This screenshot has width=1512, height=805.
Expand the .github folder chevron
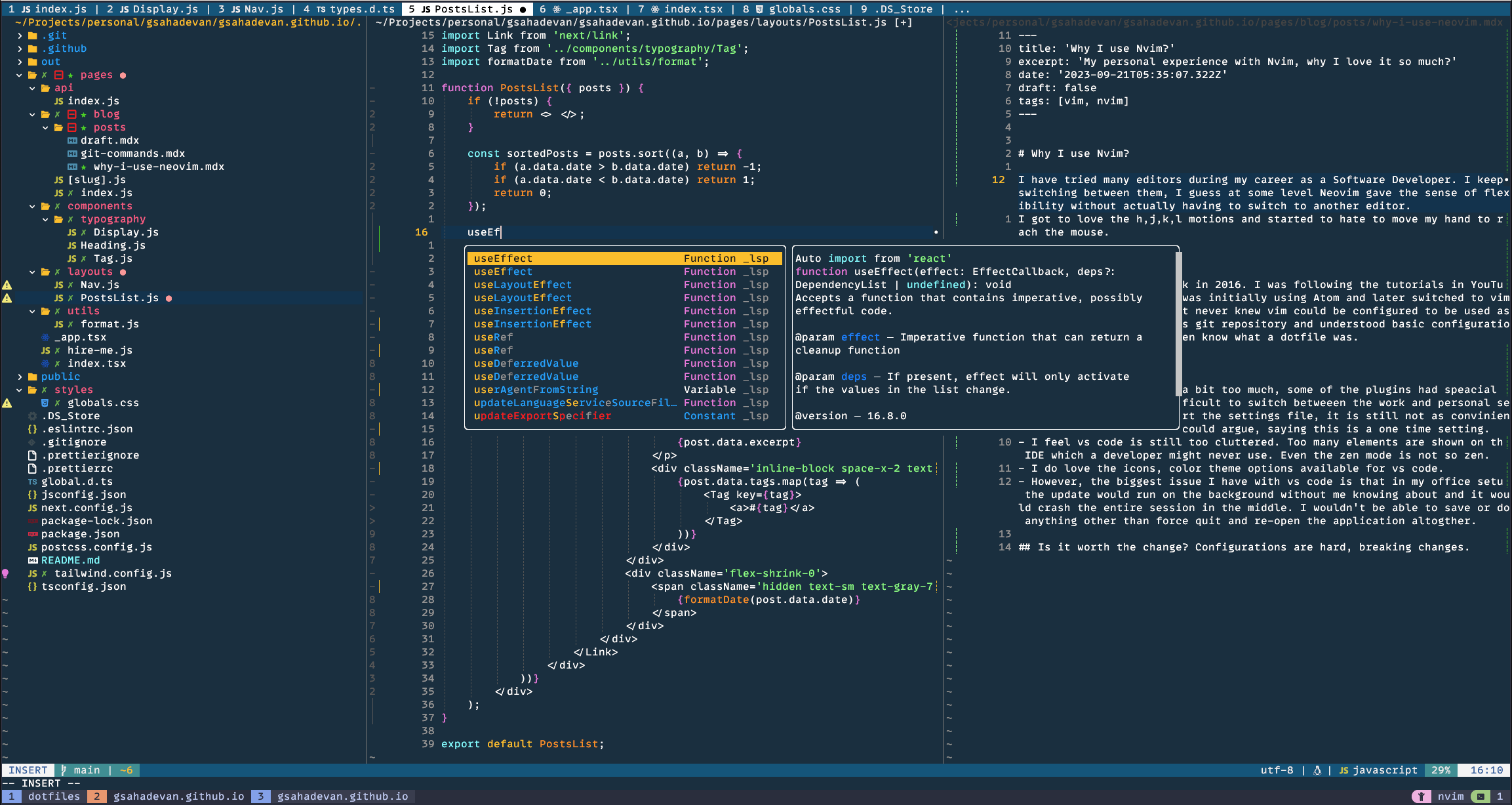[x=20, y=49]
